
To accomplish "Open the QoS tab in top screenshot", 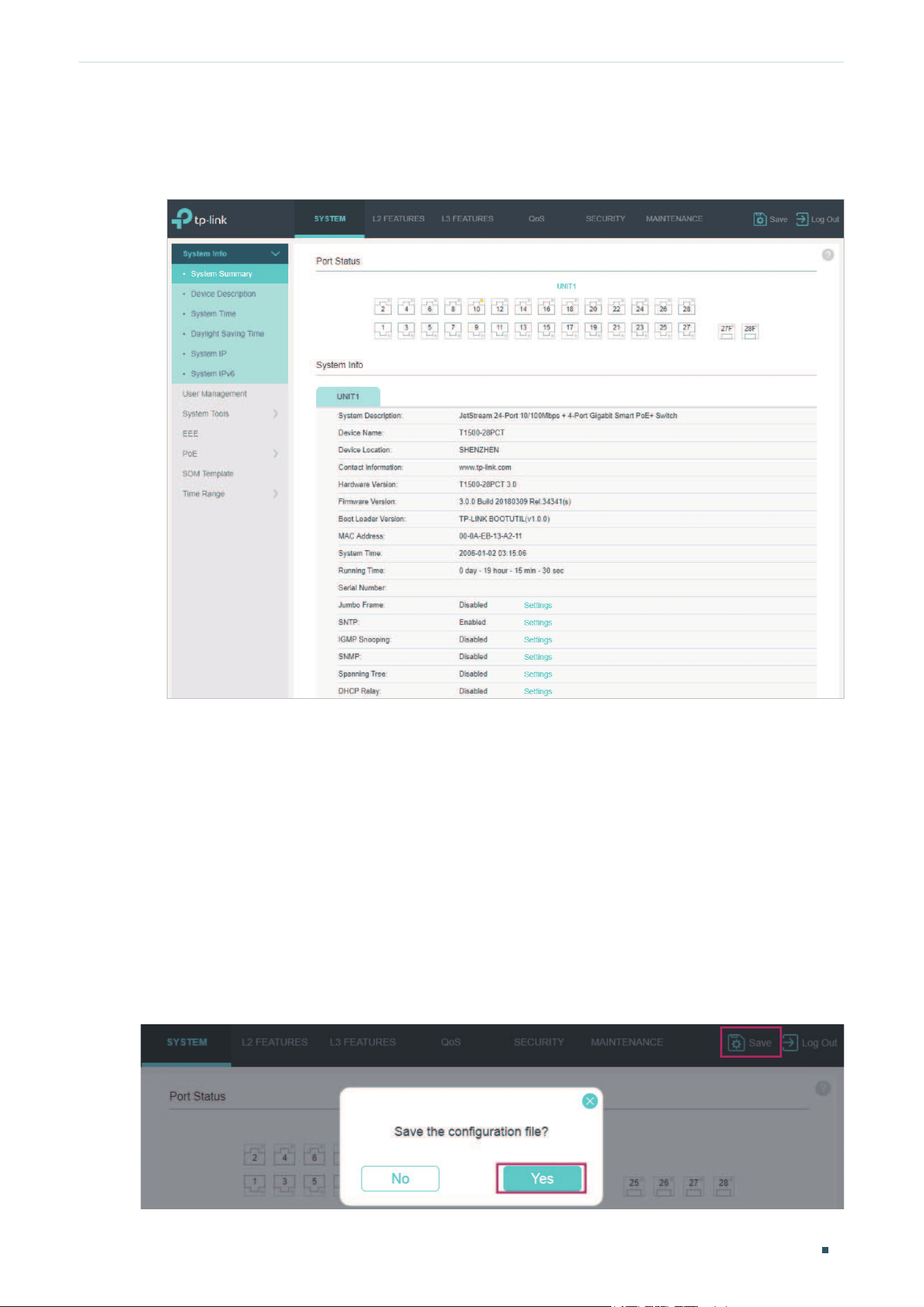I will pyautogui.click(x=536, y=219).
